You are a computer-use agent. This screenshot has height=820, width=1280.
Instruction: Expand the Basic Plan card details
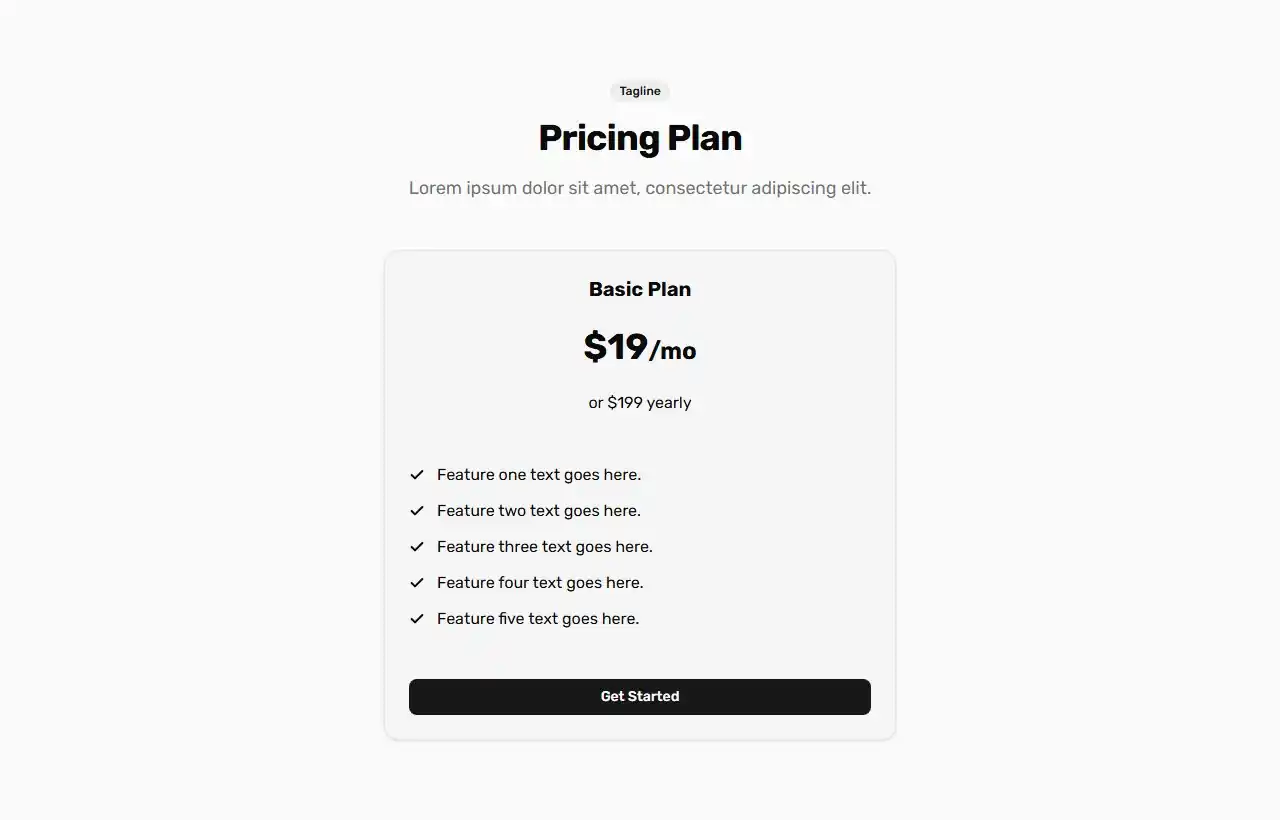[639, 494]
